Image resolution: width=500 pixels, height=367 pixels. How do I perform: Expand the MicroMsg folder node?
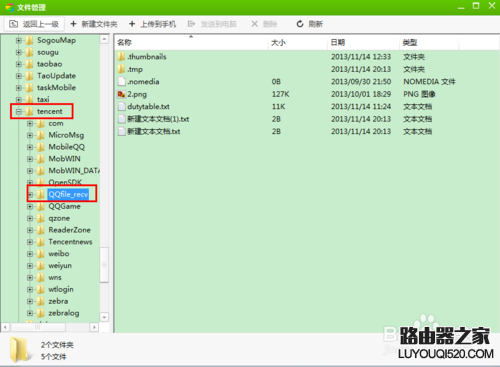point(30,135)
